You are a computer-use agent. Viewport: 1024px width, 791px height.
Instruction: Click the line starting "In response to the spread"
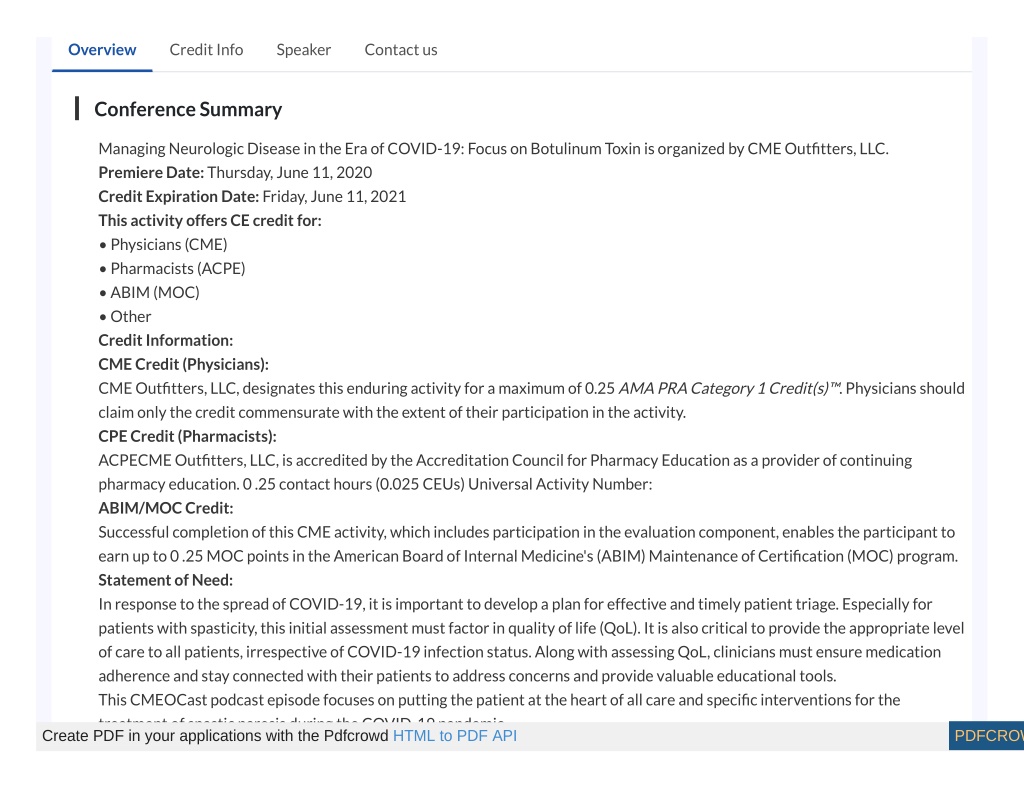(x=515, y=604)
